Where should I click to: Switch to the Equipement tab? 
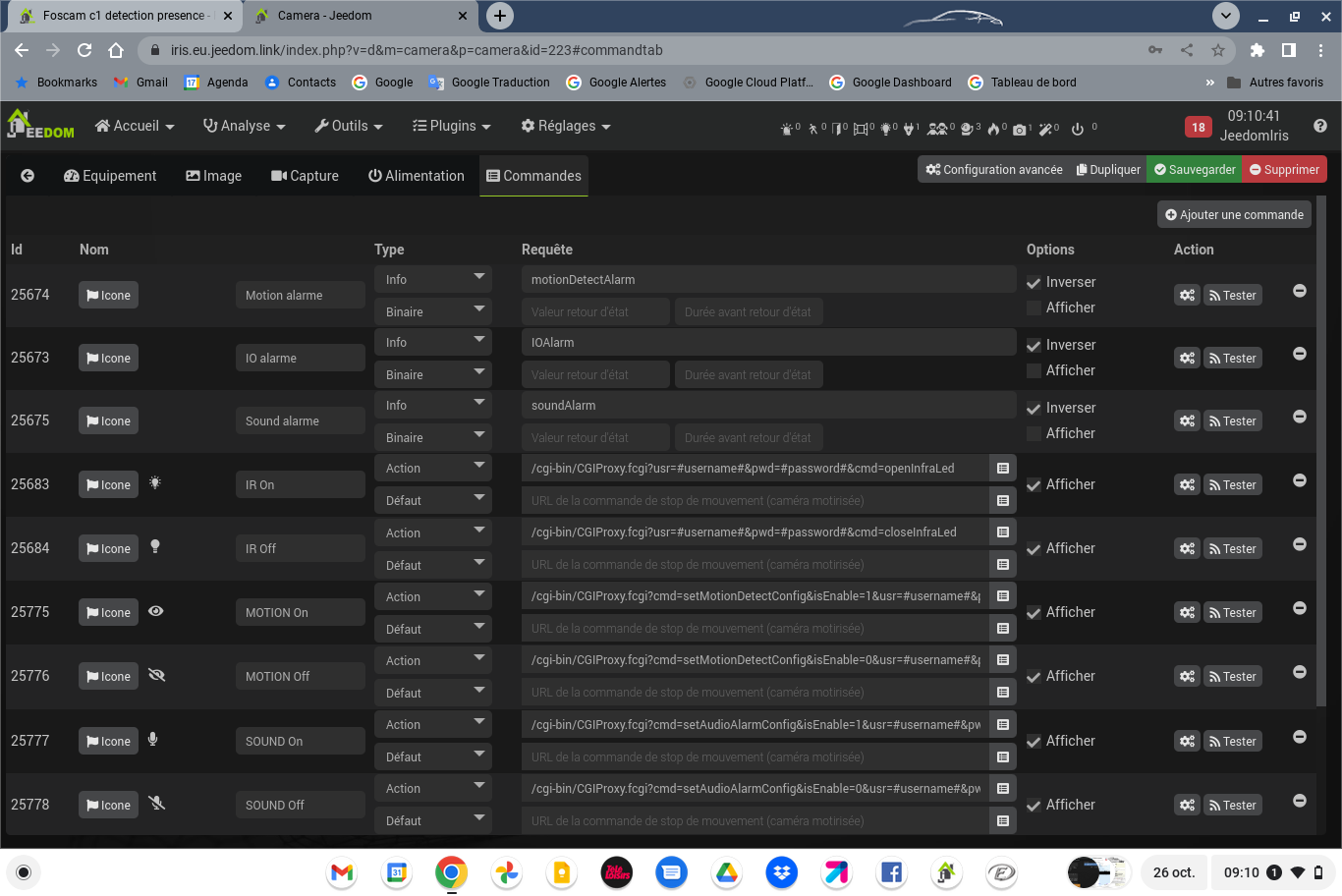pos(110,176)
